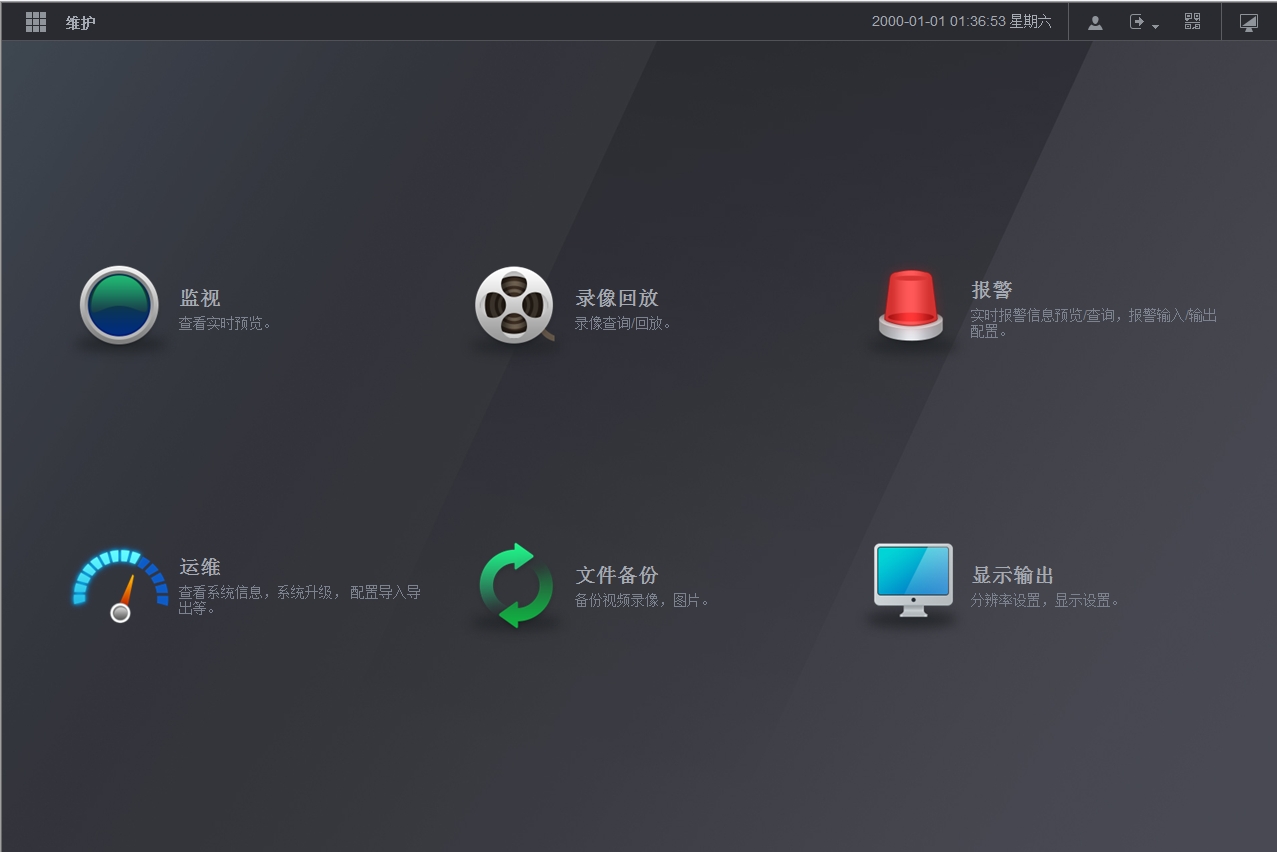
Task: Open 录像回放 via its title
Action: tap(616, 298)
